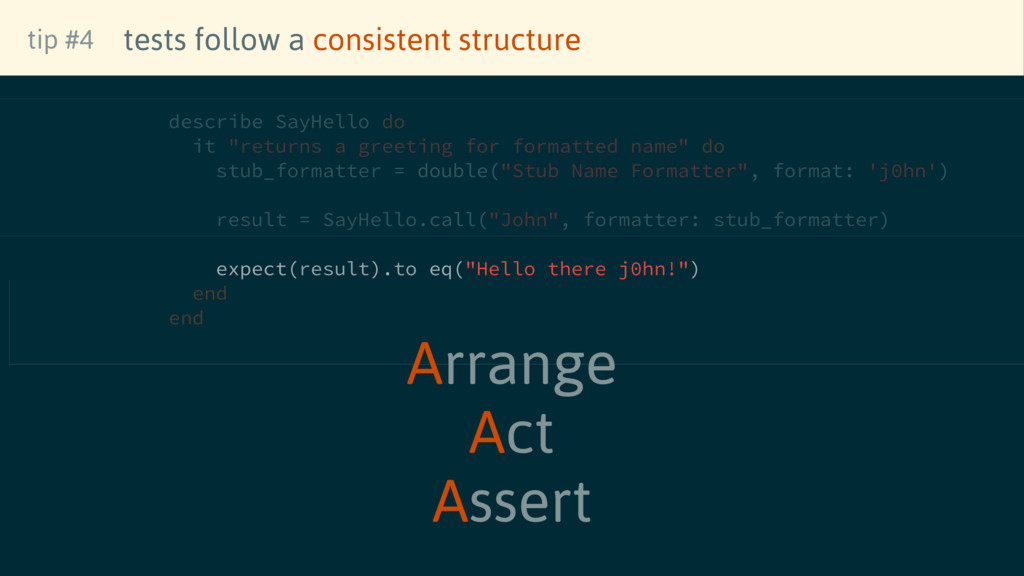This screenshot has width=1024, height=576.
Task: Select the red "Hello there j0hn!" string
Action: (x=577, y=269)
